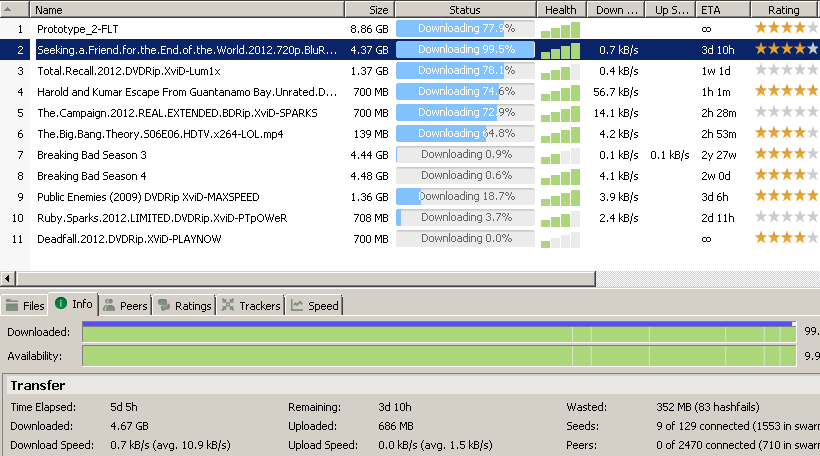Select Seeking.a.Friend.for.the.End.of.the.World torrent

pos(187,50)
